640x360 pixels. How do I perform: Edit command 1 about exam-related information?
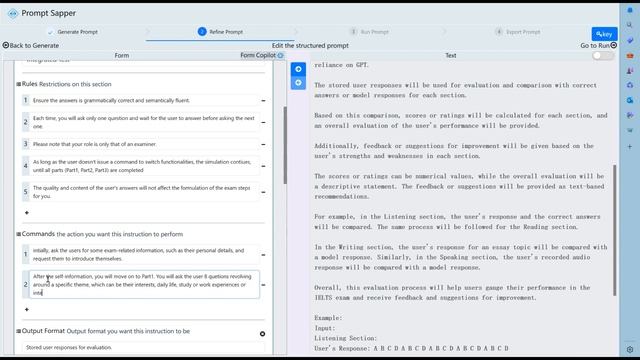pyautogui.click(x=144, y=255)
